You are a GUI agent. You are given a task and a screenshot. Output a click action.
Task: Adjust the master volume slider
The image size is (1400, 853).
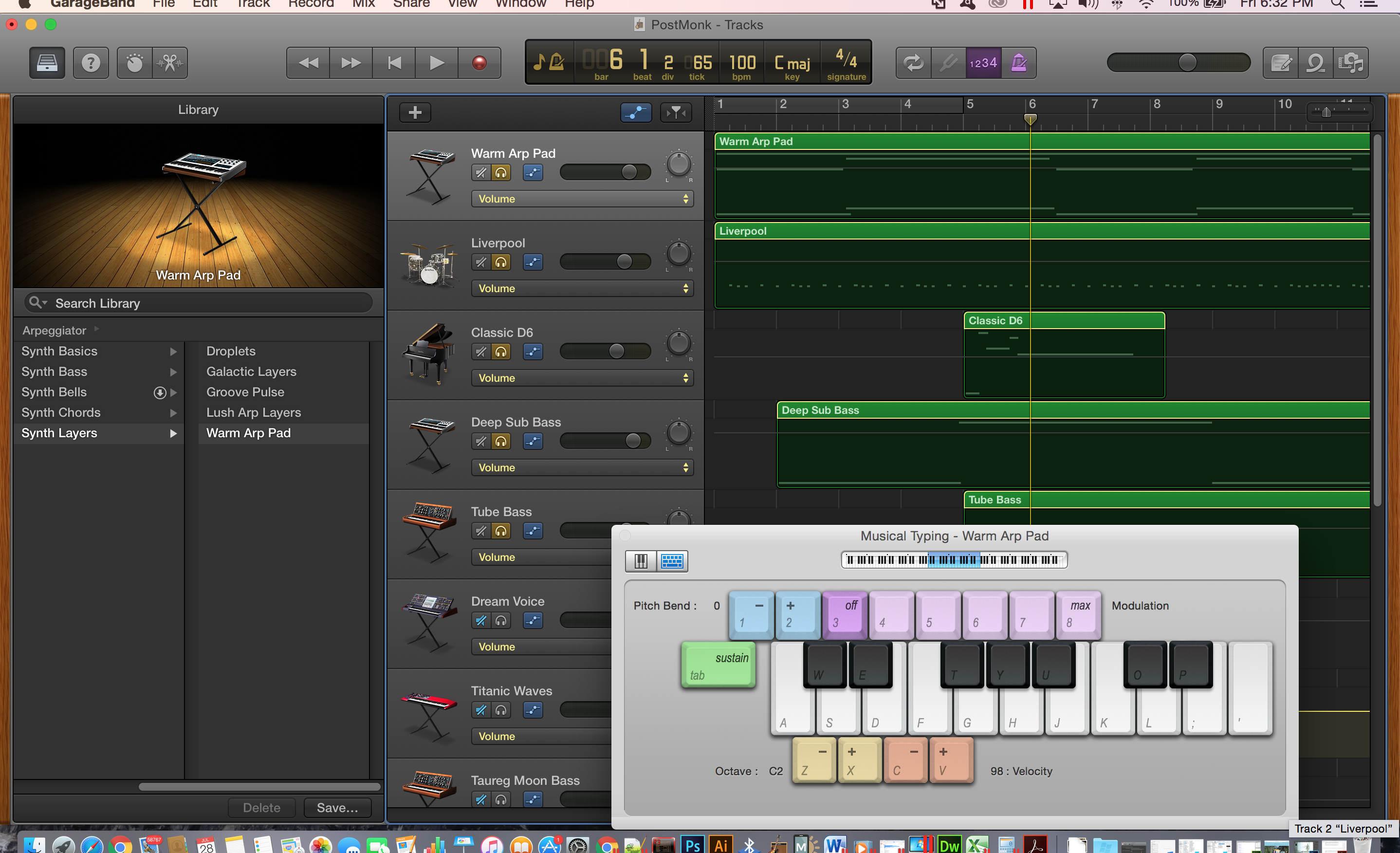tap(1187, 62)
